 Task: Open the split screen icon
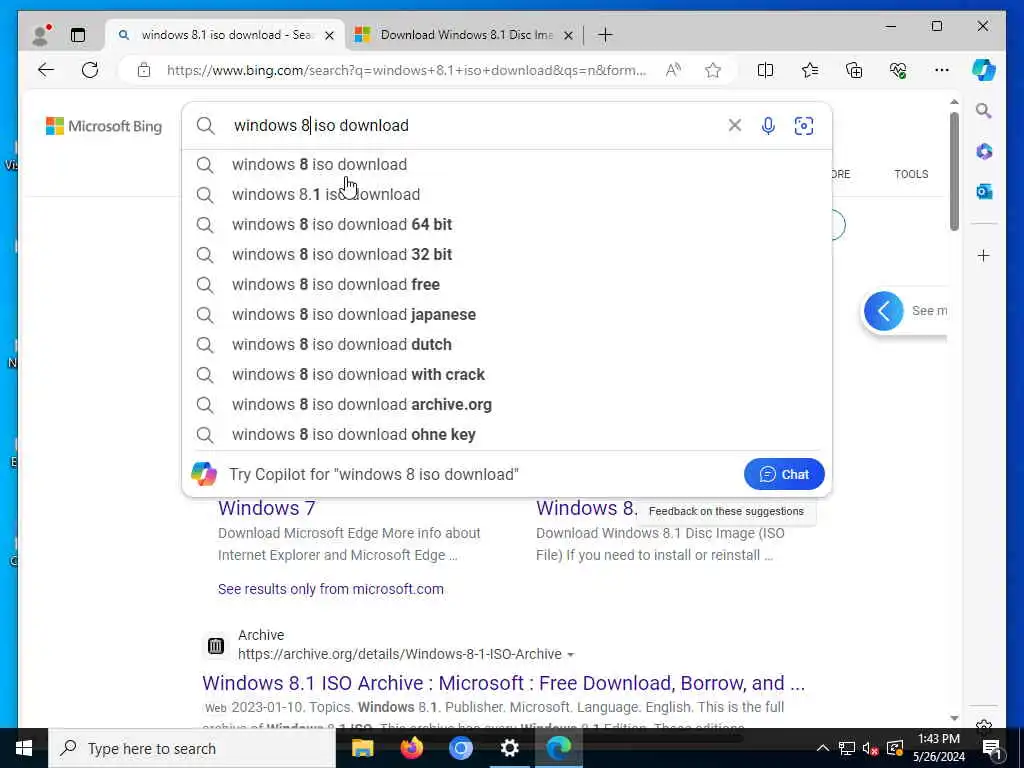[x=765, y=70]
